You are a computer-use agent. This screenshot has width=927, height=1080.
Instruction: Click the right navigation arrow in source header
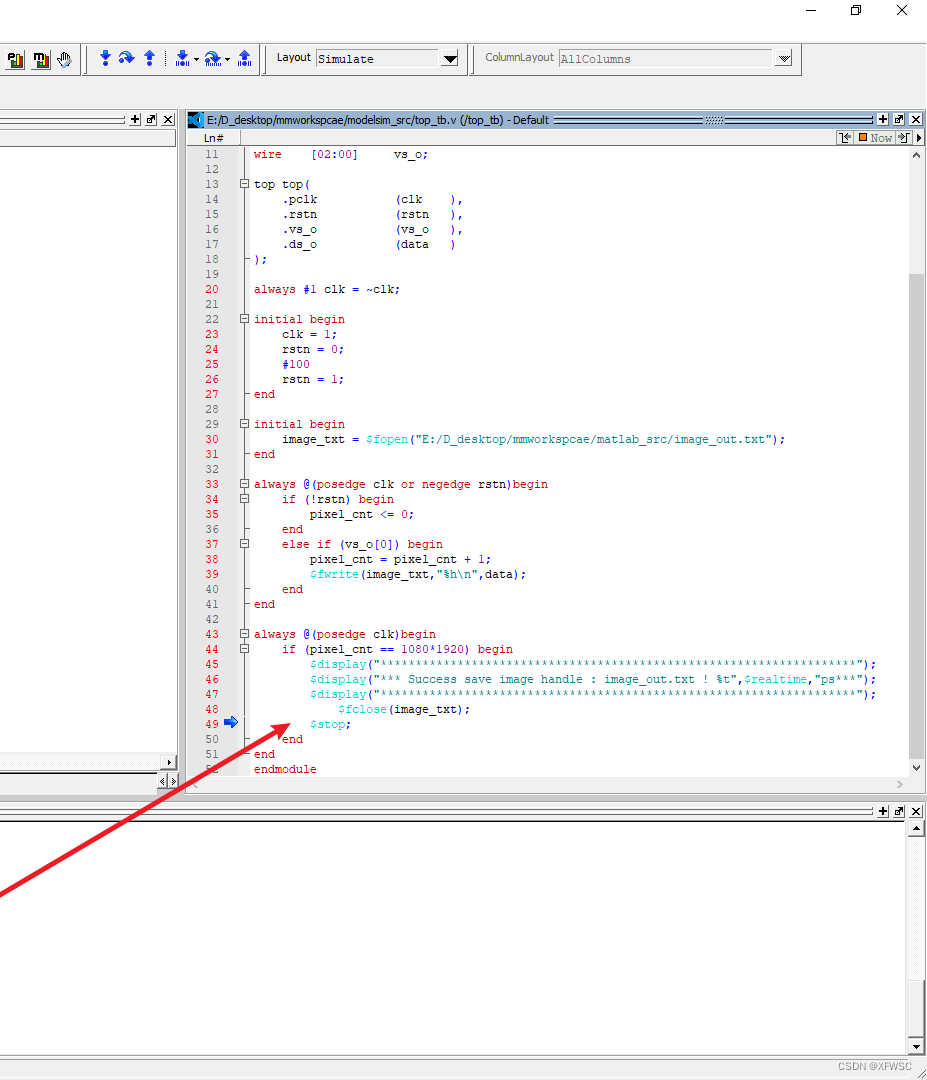[x=919, y=137]
